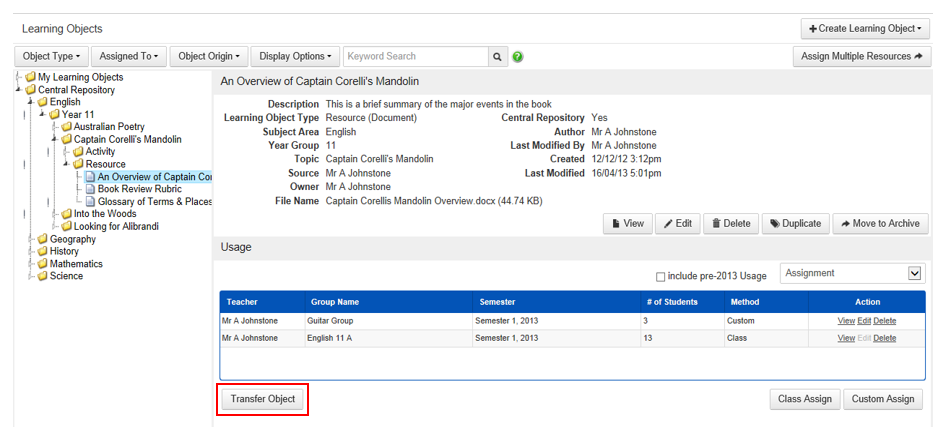Click the Transfer Object button
This screenshot has height=438, width=950.
[x=263, y=399]
